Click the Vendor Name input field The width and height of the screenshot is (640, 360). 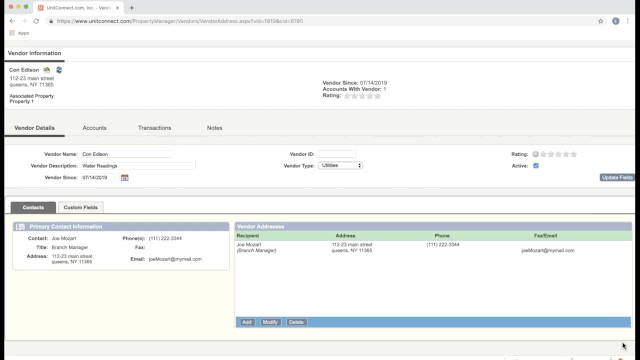(x=127, y=154)
